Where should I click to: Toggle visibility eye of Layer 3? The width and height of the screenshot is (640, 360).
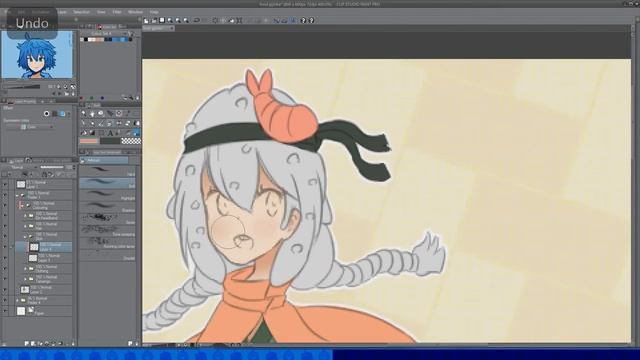coord(5,258)
